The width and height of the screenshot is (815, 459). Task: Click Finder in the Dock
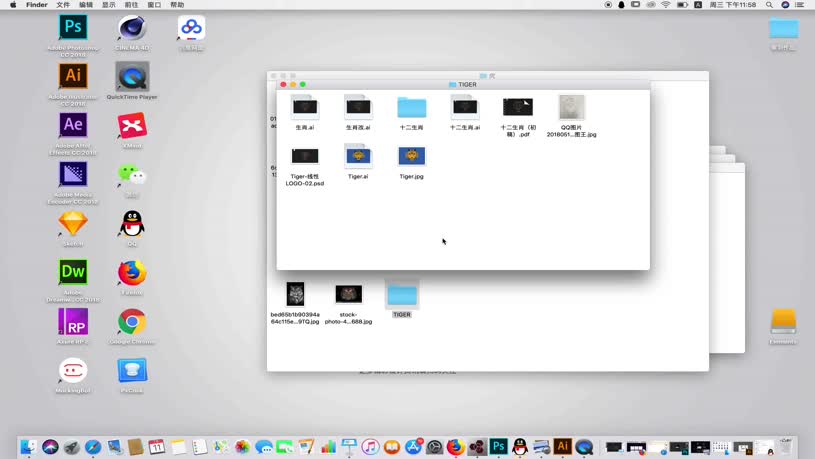point(28,447)
